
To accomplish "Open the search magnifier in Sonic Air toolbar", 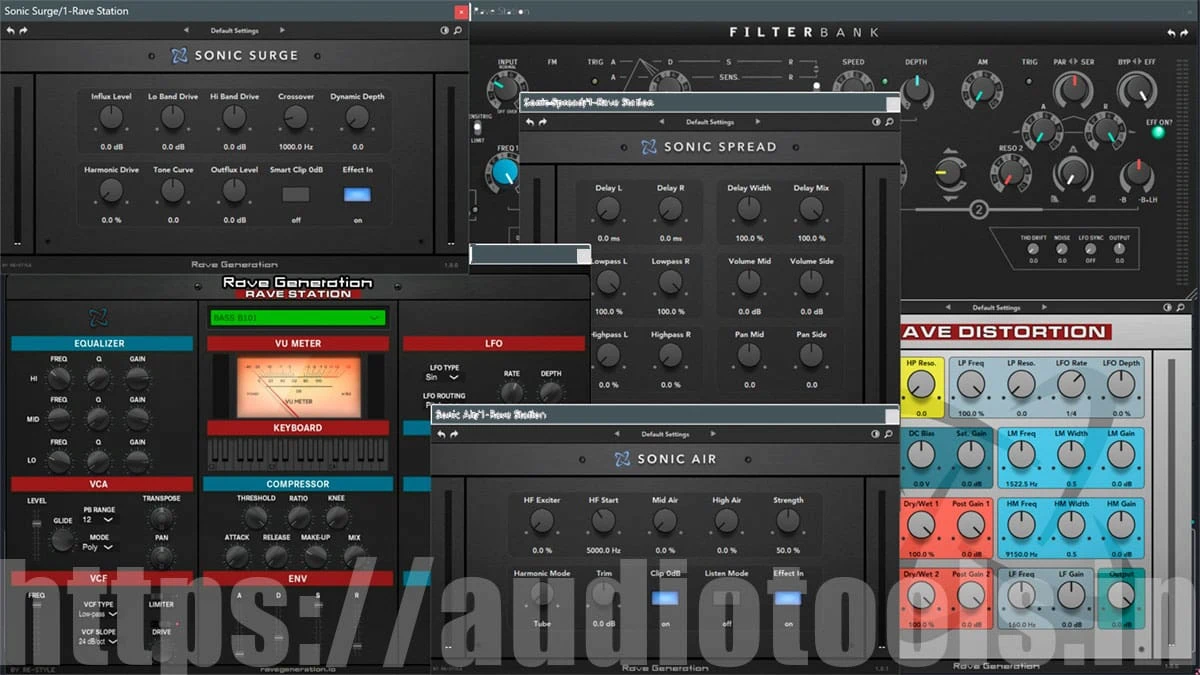I will pyautogui.click(x=888, y=434).
